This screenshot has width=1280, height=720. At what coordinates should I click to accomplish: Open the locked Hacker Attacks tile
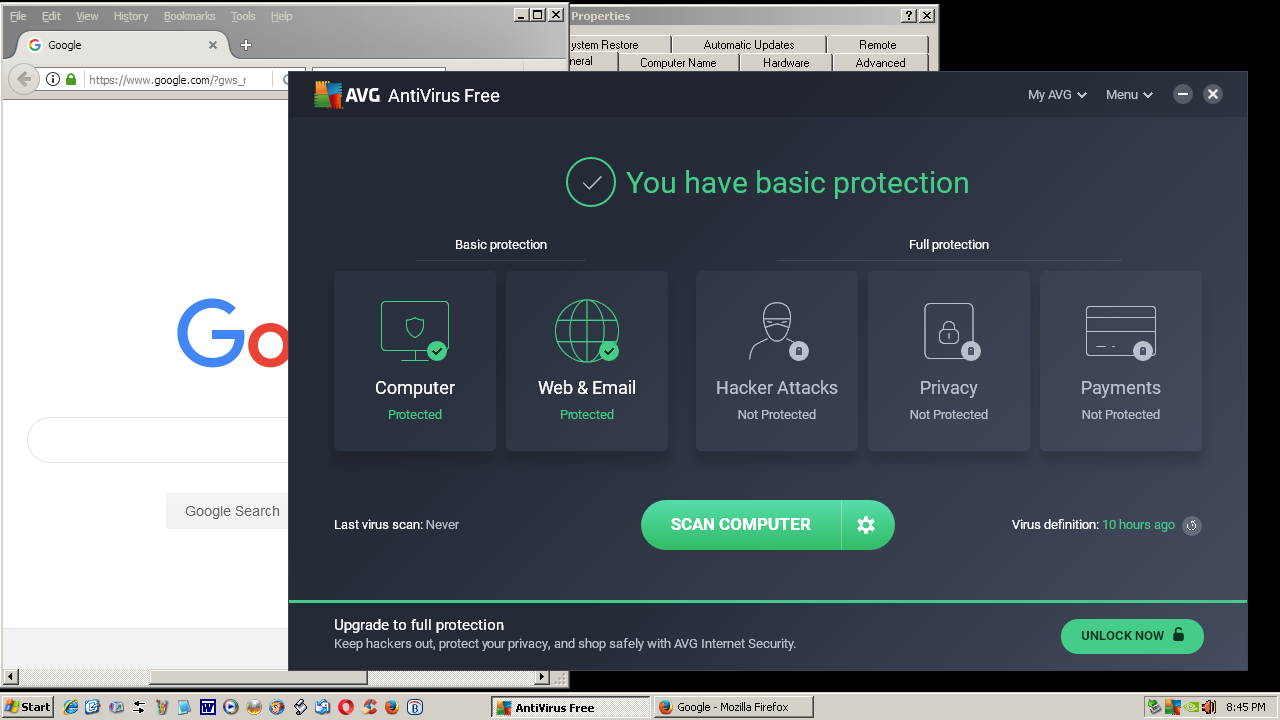tap(777, 361)
